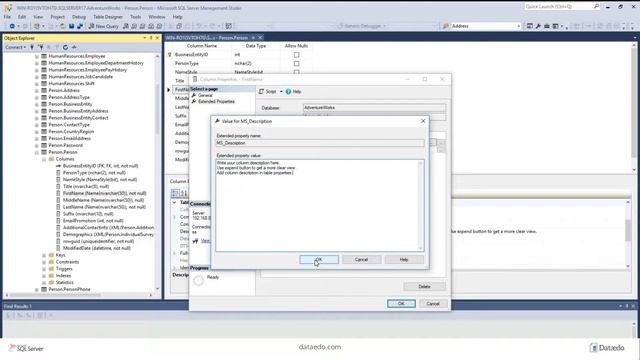Click the column icon beside FirstName tree node

[x=58, y=193]
